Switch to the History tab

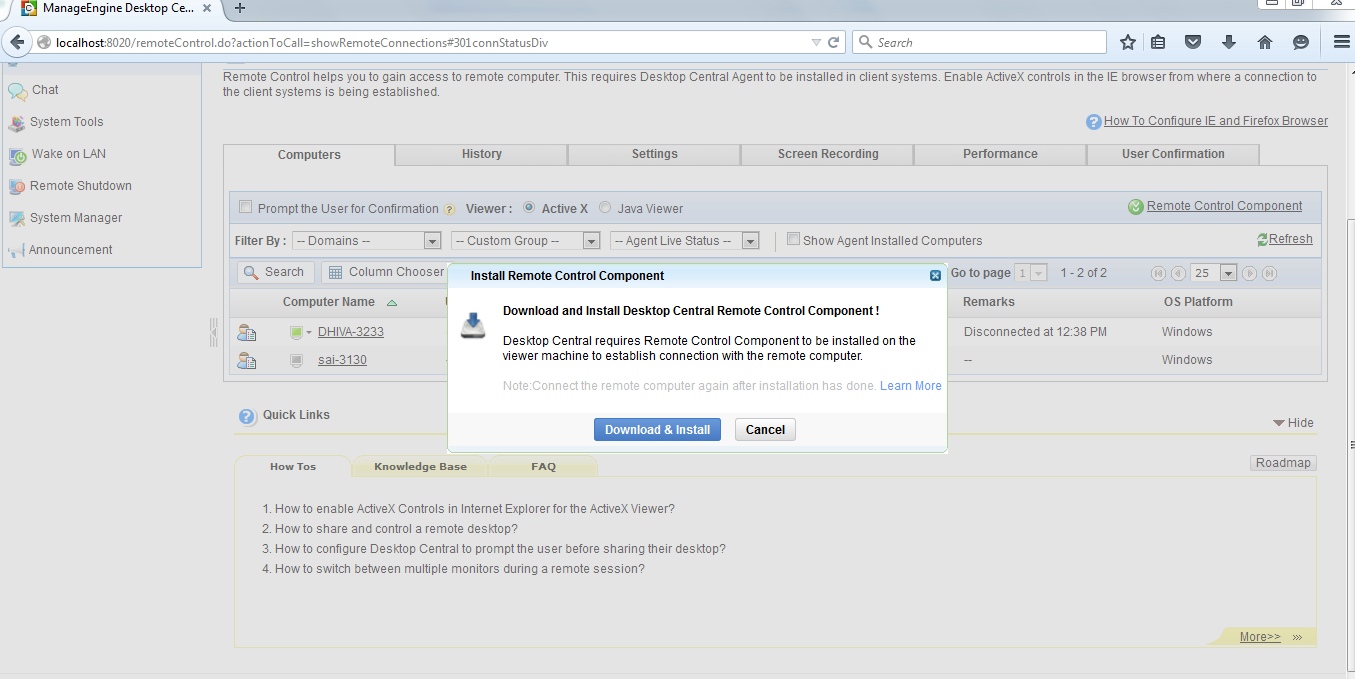pyautogui.click(x=482, y=154)
